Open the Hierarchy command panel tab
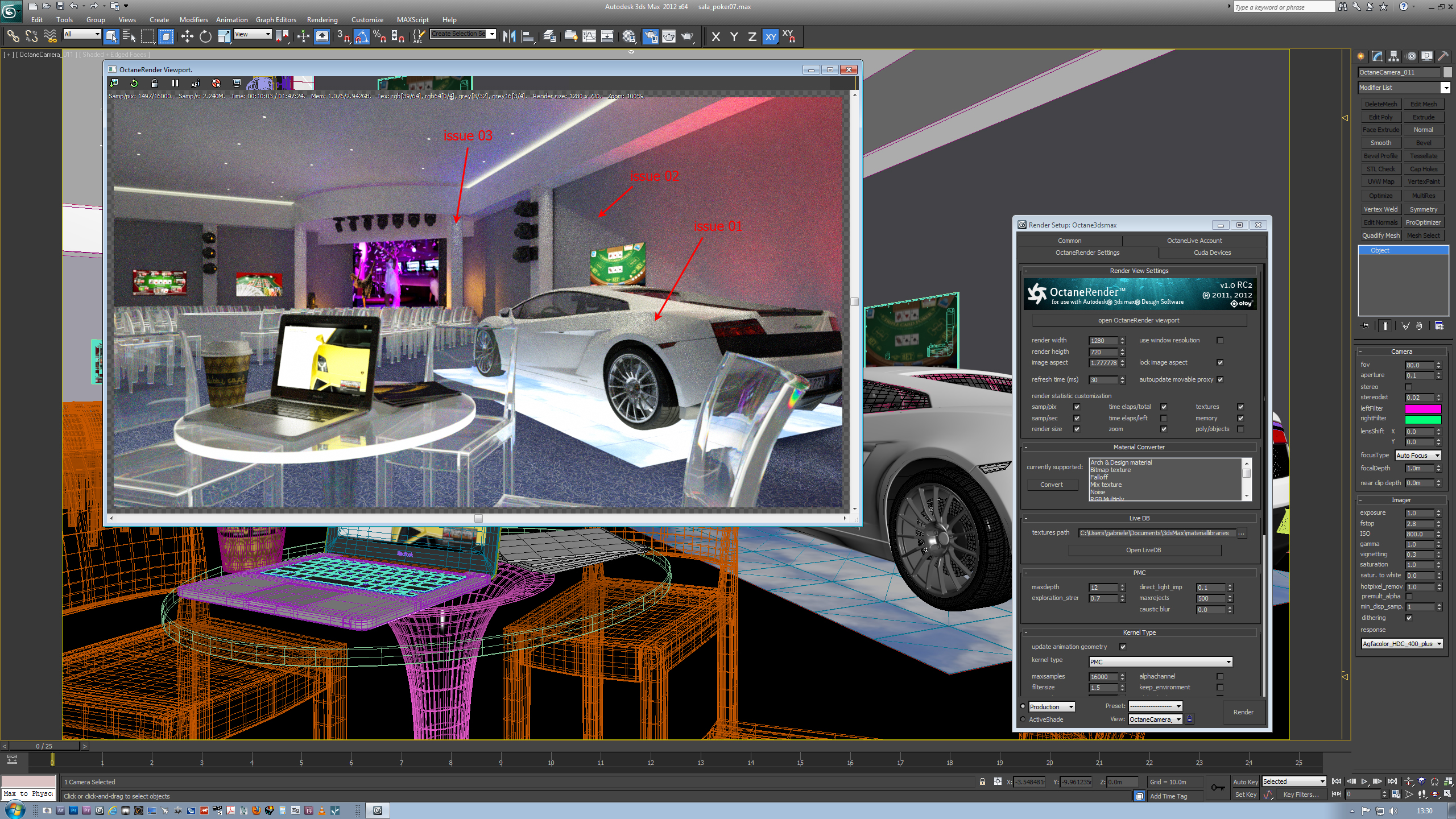 coord(1393,56)
